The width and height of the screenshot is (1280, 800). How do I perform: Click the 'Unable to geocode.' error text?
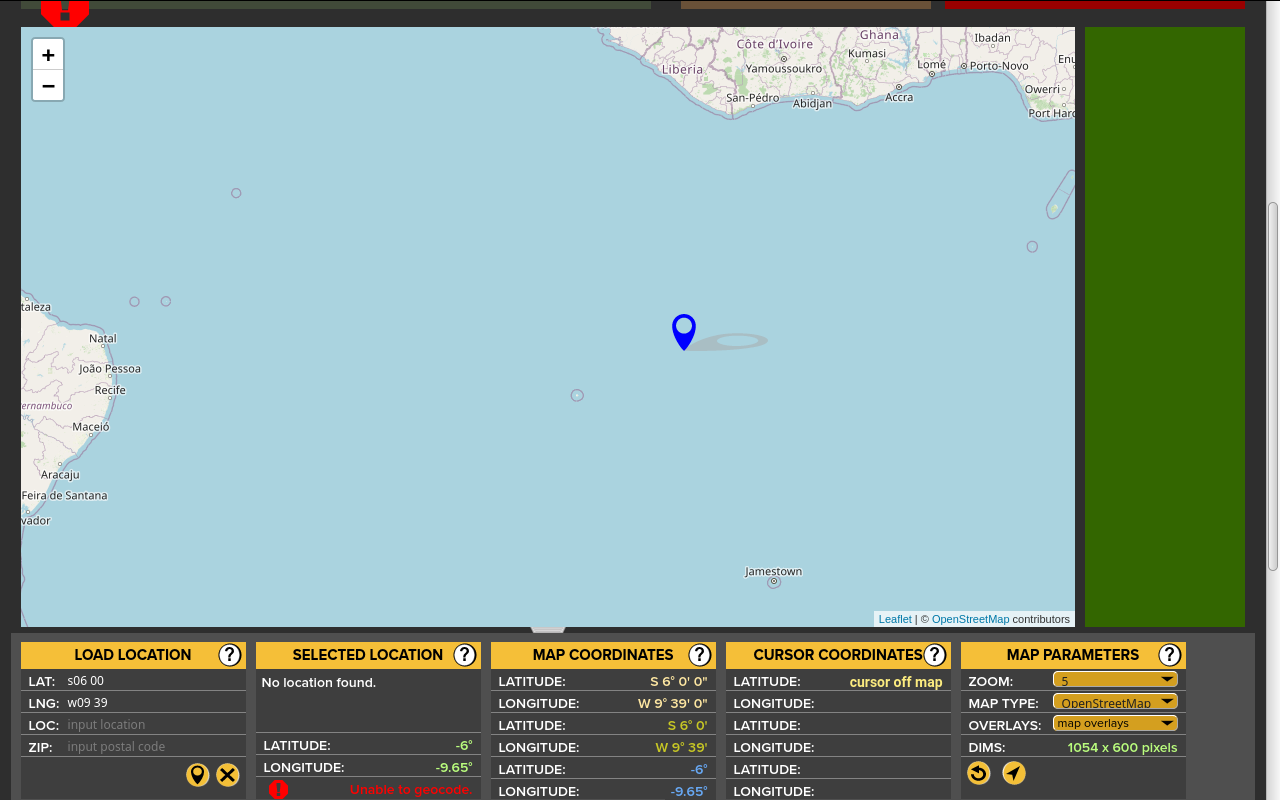411,790
